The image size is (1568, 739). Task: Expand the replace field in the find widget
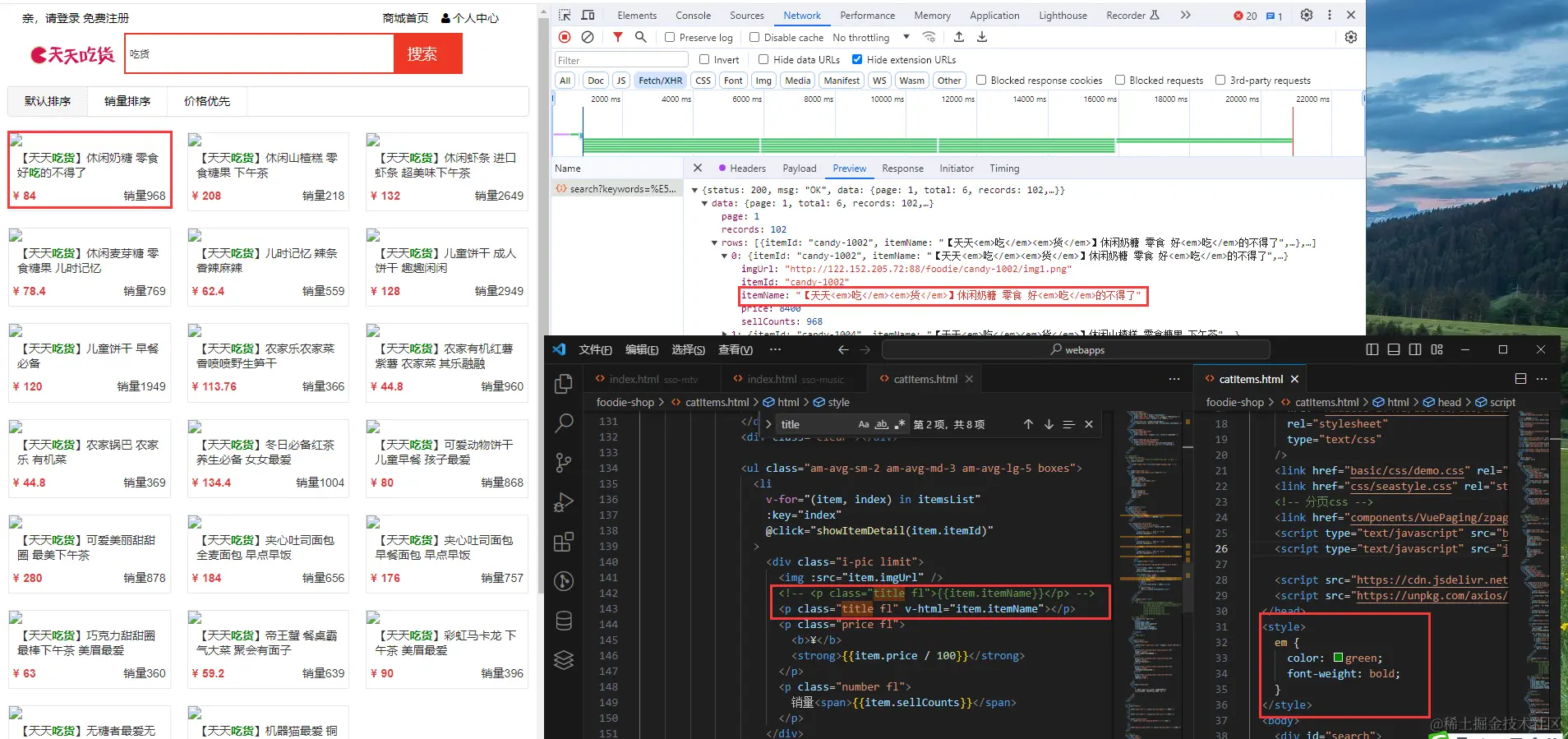[768, 424]
